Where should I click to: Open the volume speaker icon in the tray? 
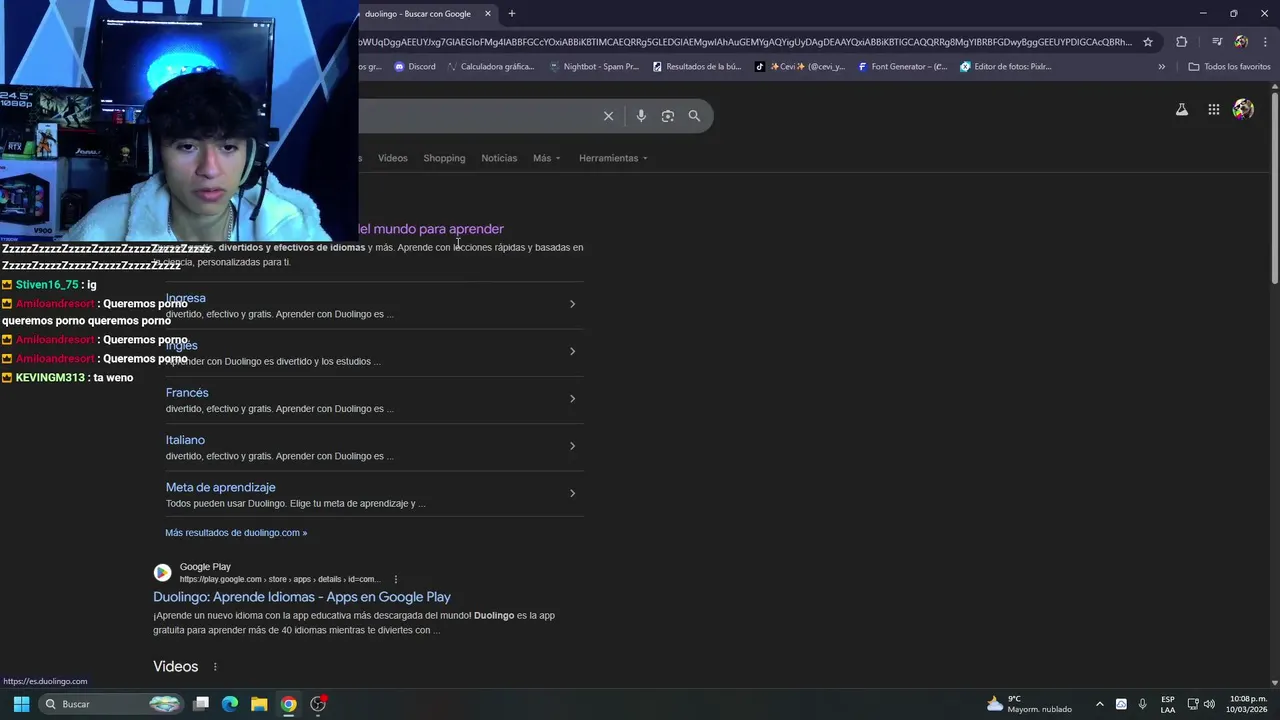1209,704
